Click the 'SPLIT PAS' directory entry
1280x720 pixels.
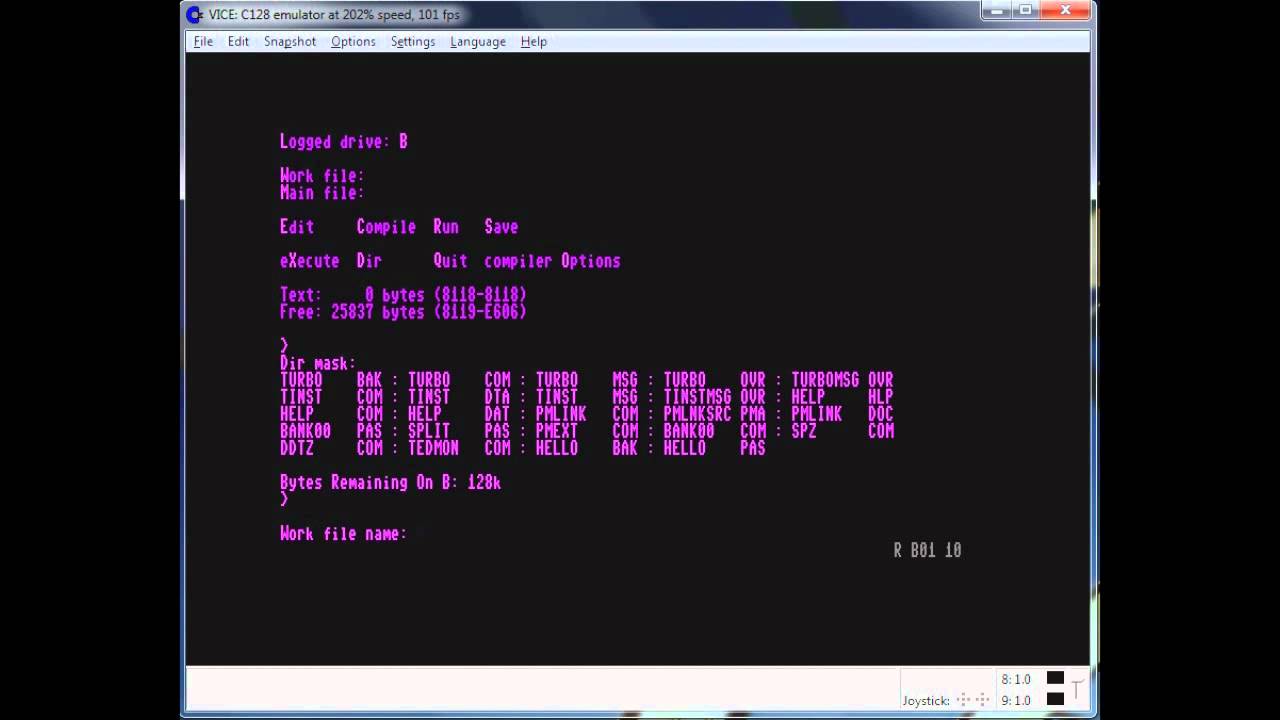pyautogui.click(x=459, y=431)
